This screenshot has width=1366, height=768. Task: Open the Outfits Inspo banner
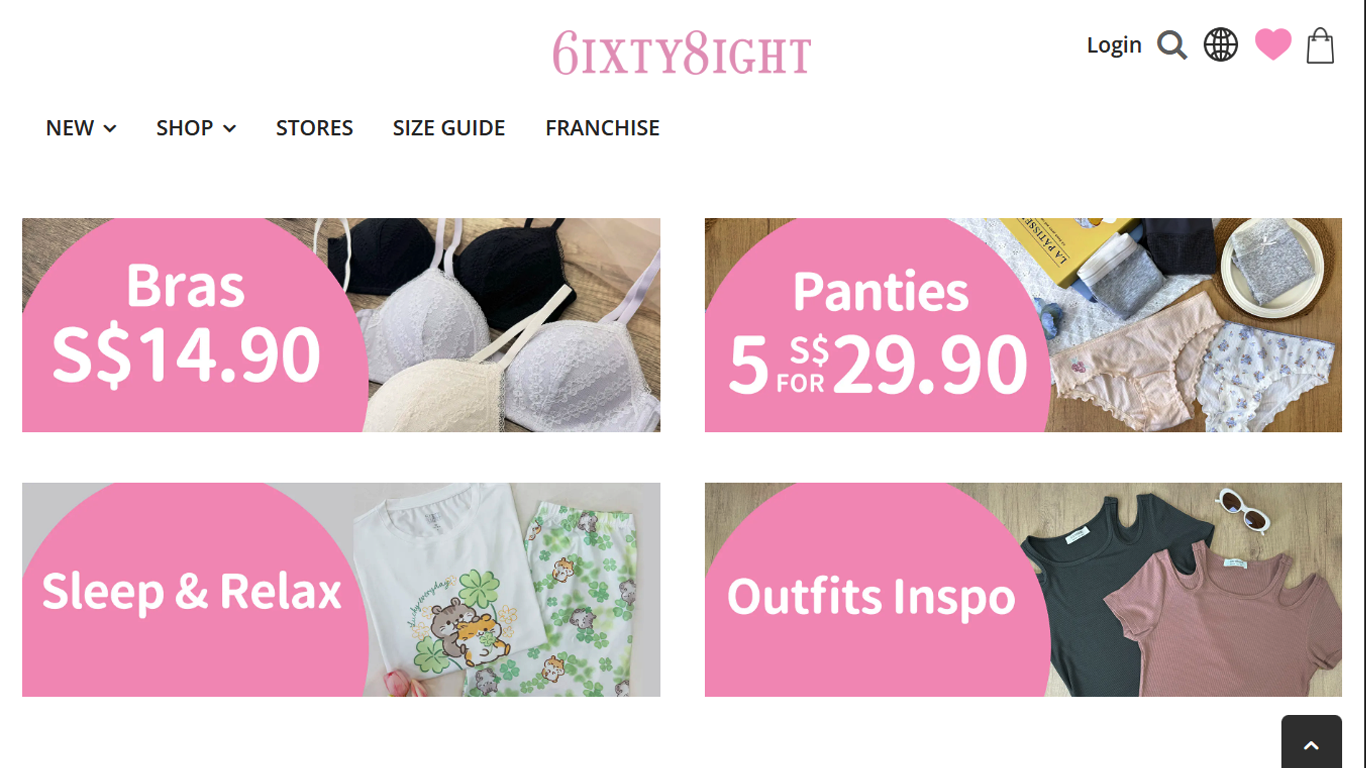coord(1023,590)
